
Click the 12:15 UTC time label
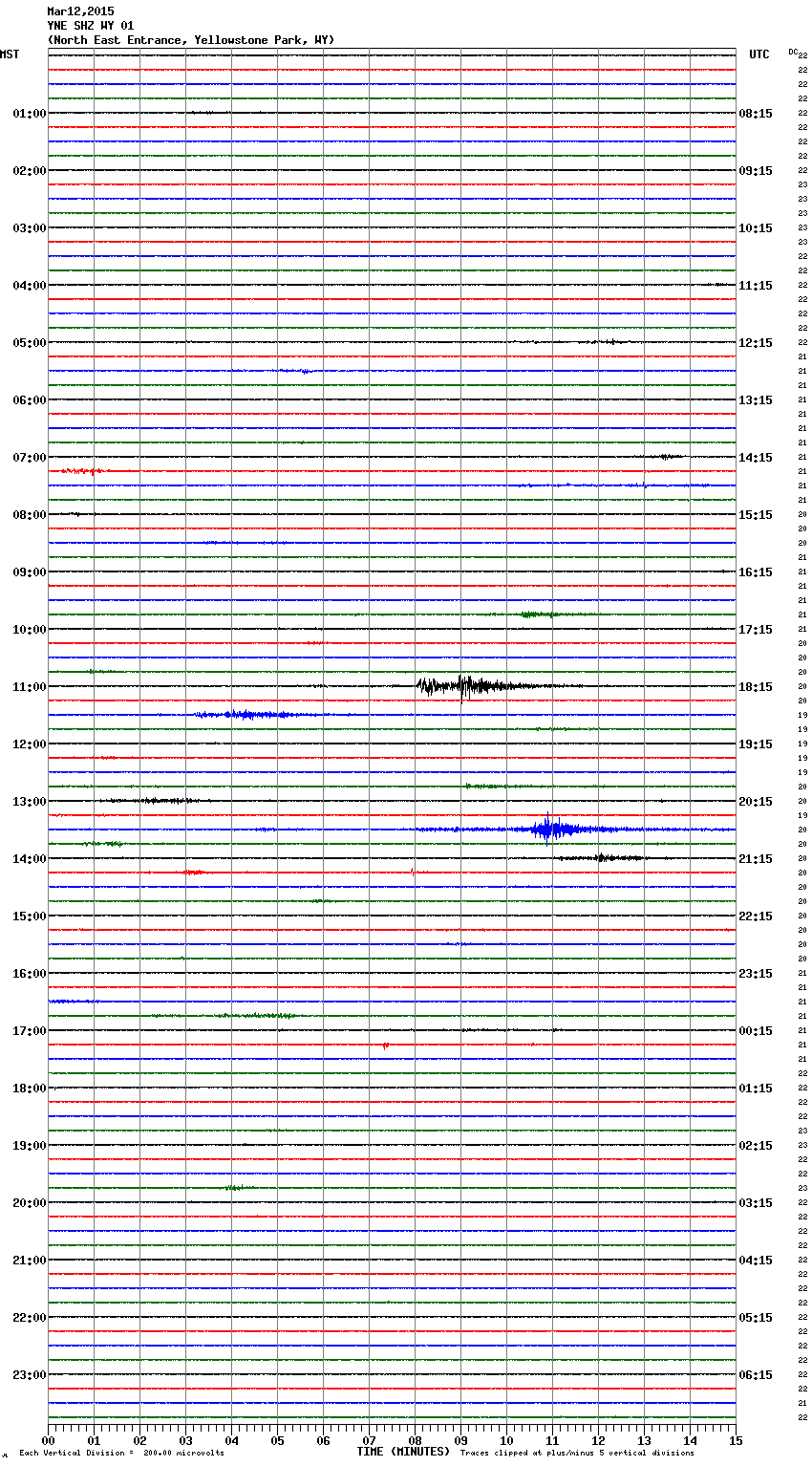point(756,343)
